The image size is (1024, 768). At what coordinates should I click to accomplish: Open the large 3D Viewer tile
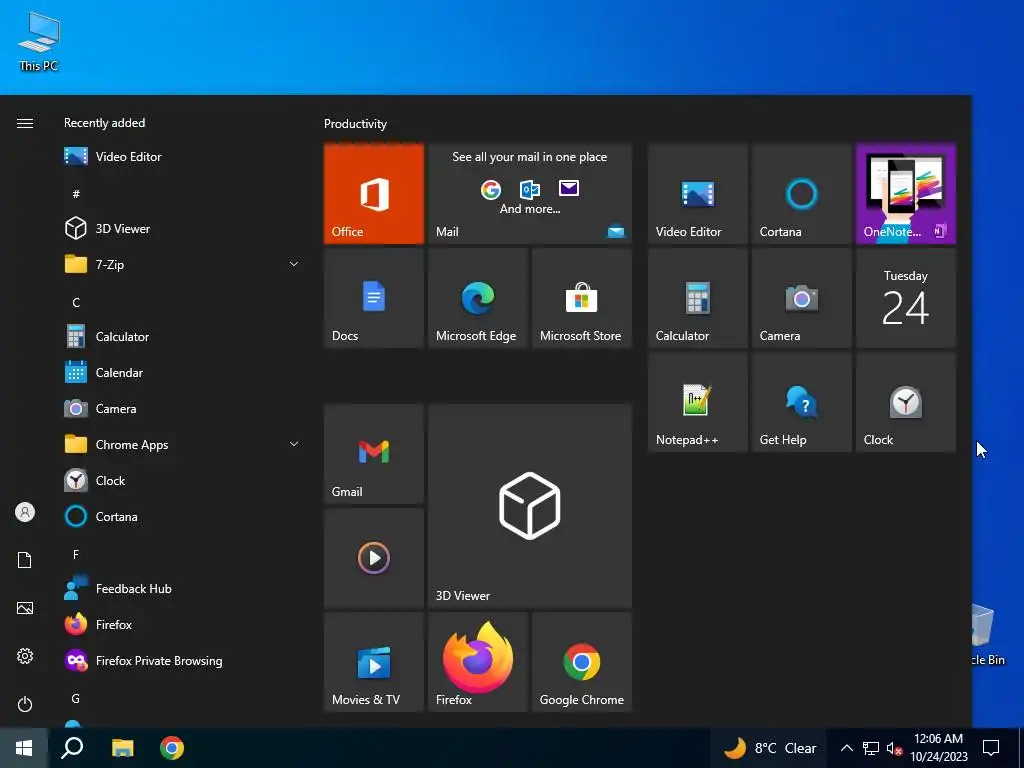pyautogui.click(x=530, y=506)
